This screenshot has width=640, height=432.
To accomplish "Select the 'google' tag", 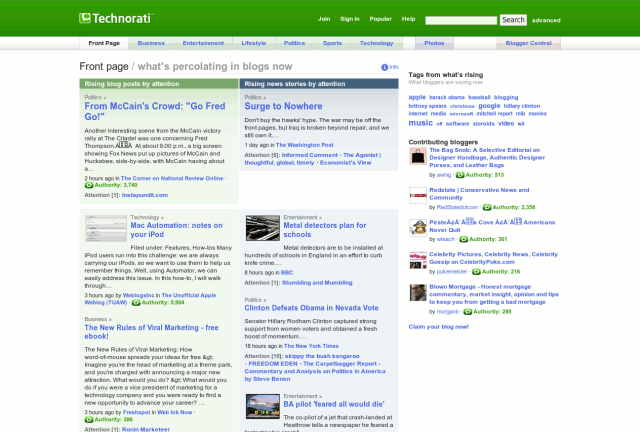I will tap(489, 106).
